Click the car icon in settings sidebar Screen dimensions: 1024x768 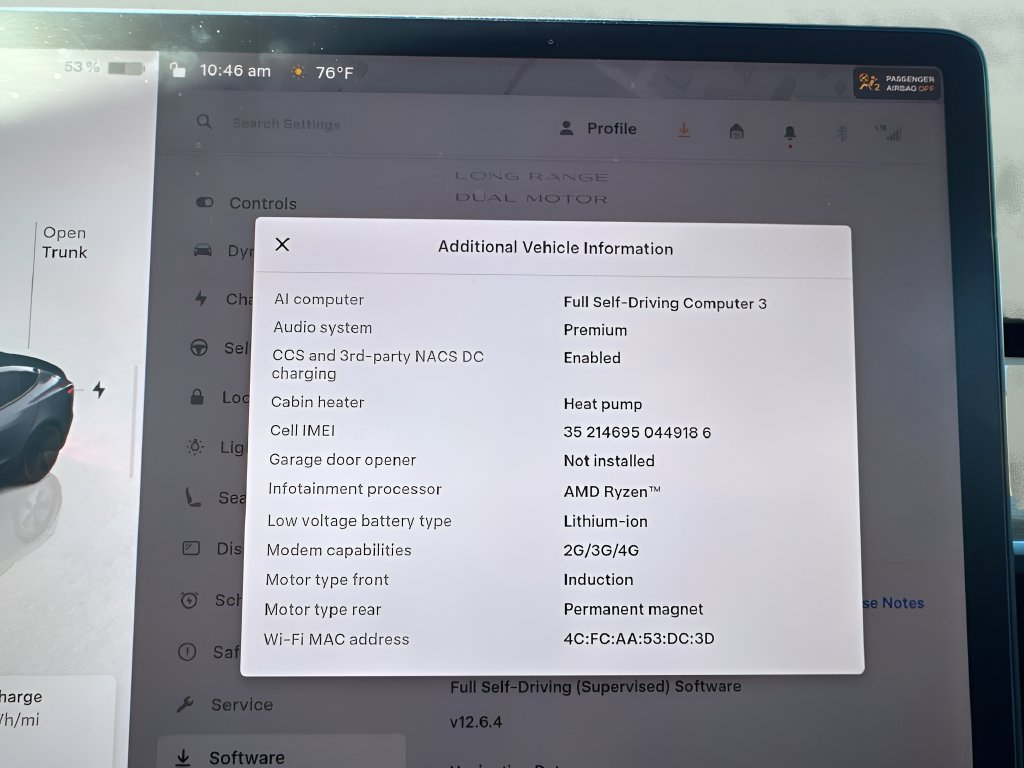[202, 250]
